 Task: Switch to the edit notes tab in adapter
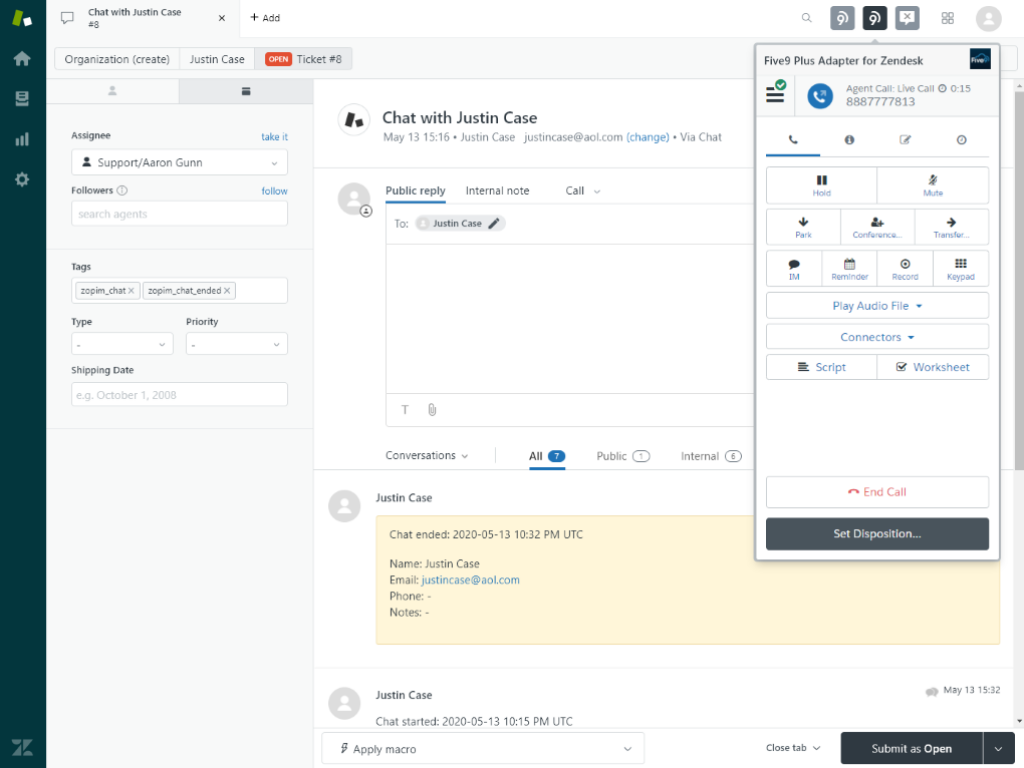(x=905, y=140)
